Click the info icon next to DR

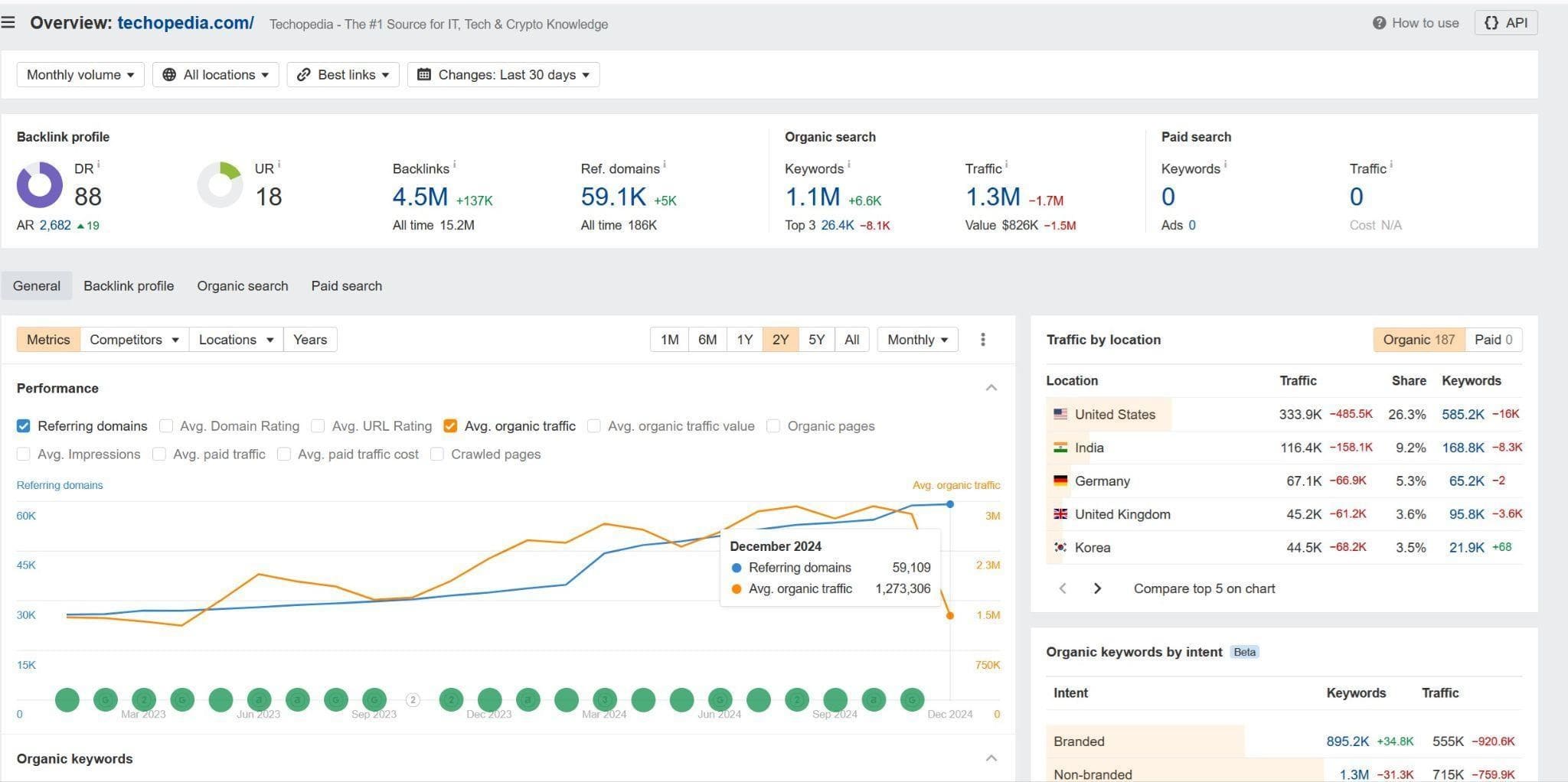click(x=99, y=165)
